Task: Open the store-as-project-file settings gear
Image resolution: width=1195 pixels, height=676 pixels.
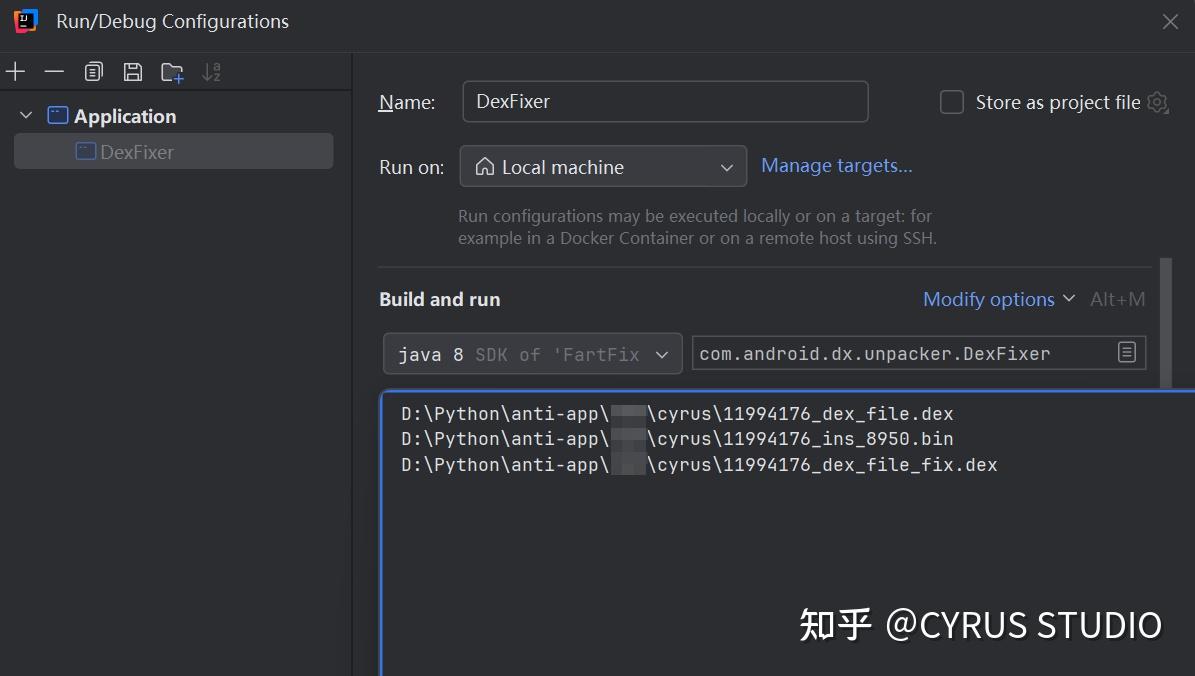Action: [1157, 102]
